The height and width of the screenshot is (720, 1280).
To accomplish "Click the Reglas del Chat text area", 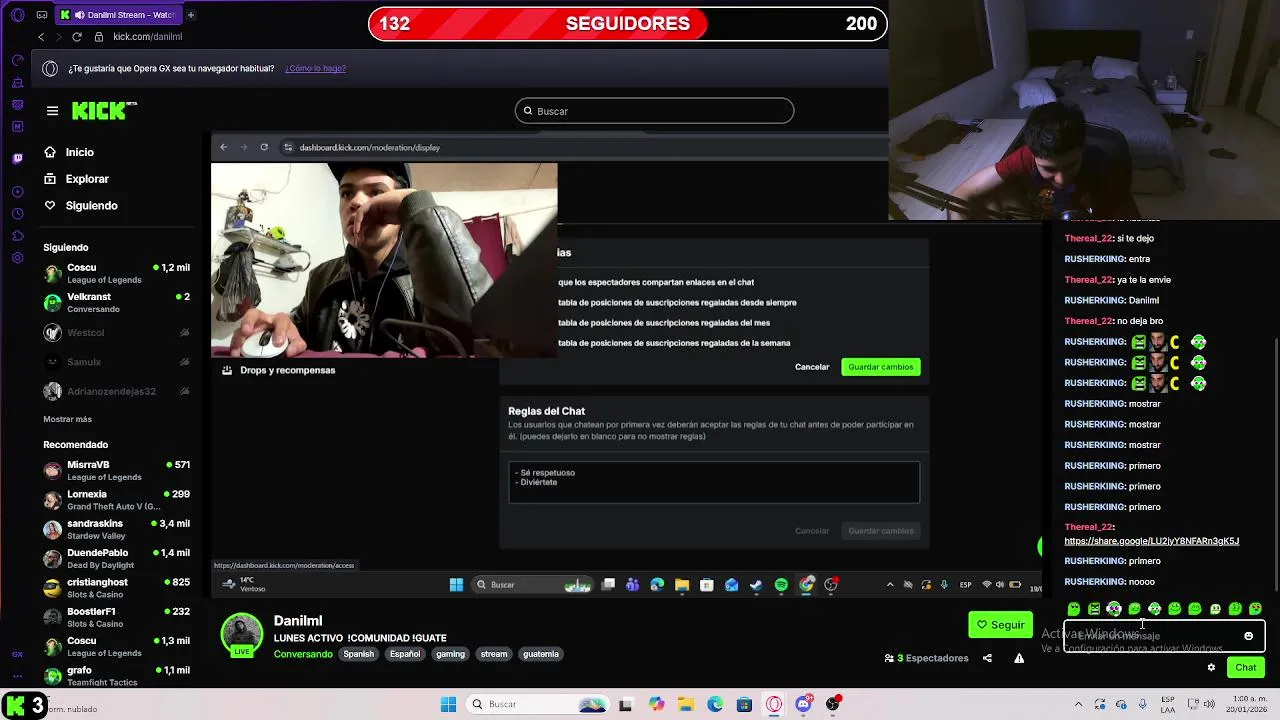I will (x=714, y=482).
